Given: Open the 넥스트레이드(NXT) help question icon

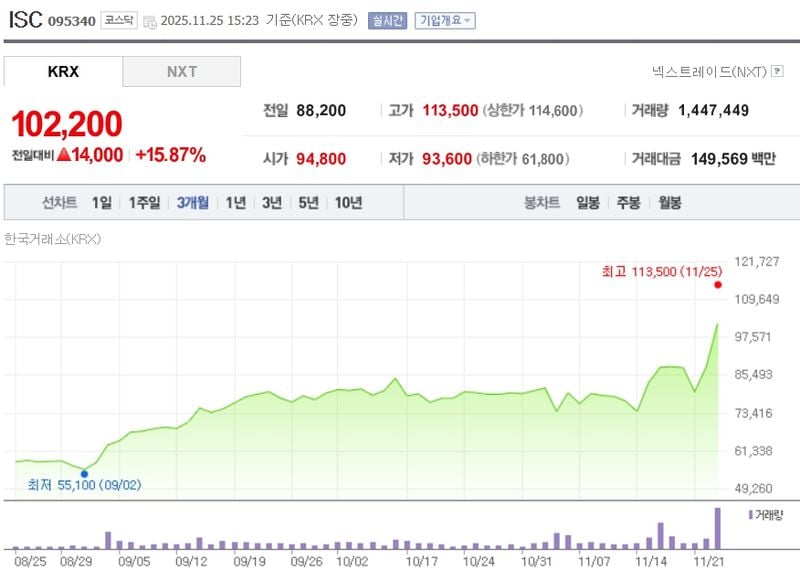Looking at the screenshot, I should click(x=776, y=72).
